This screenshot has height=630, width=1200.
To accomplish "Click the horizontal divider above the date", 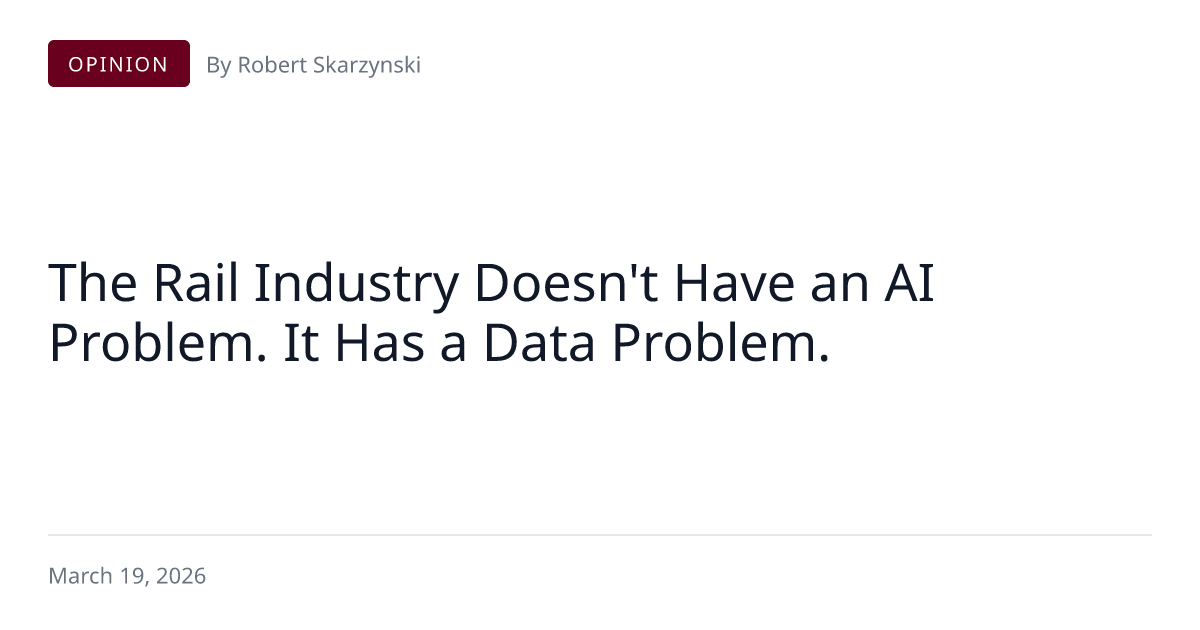I will click(600, 535).
